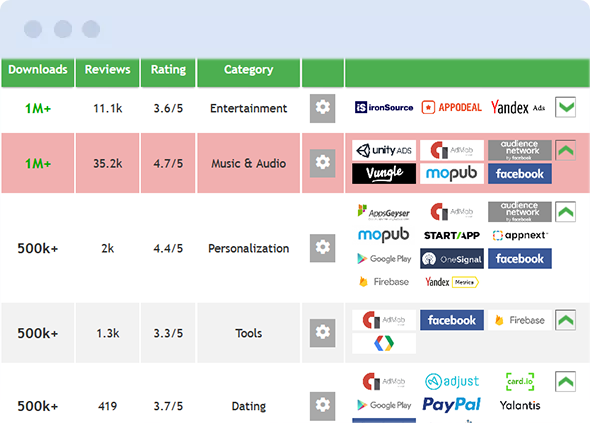Collapse SDK list in Music & Audio row
The image size is (590, 423).
(x=566, y=151)
